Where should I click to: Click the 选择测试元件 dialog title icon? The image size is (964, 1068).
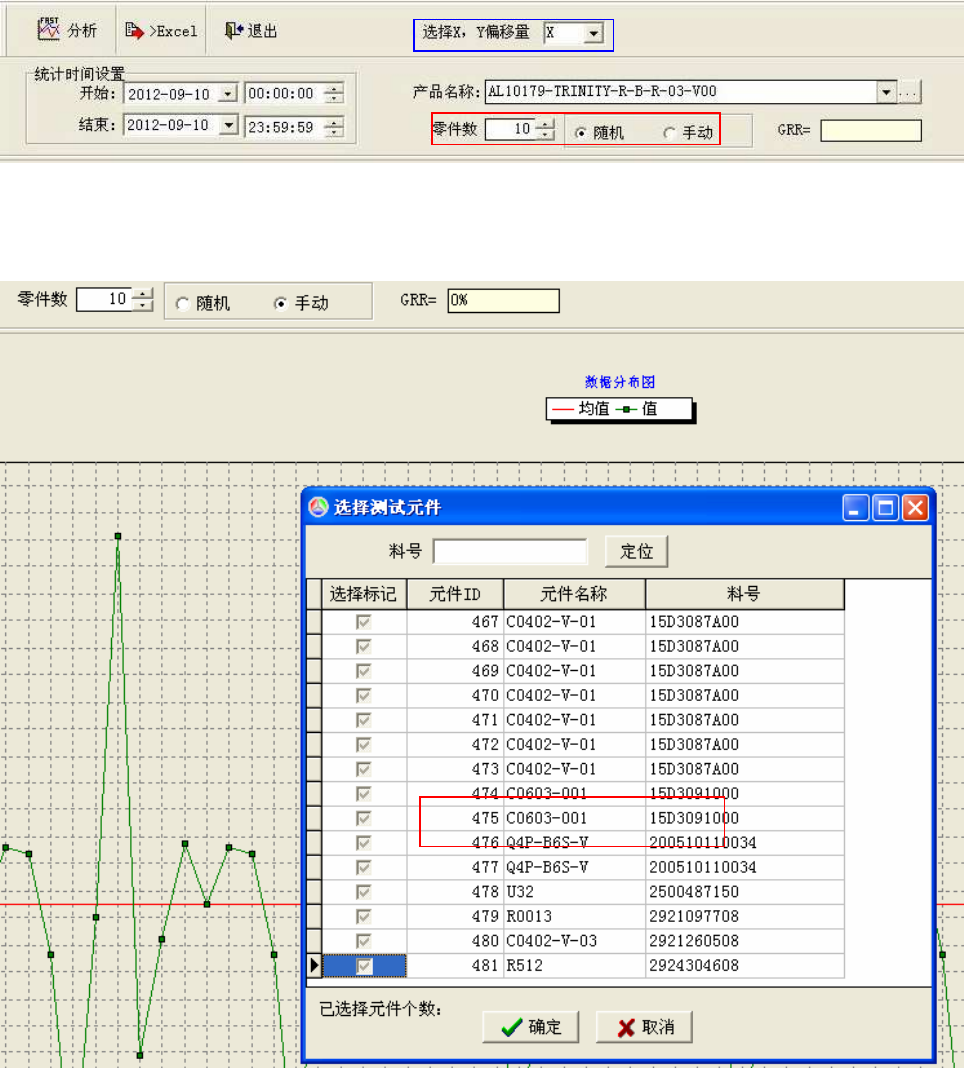pyautogui.click(x=318, y=508)
